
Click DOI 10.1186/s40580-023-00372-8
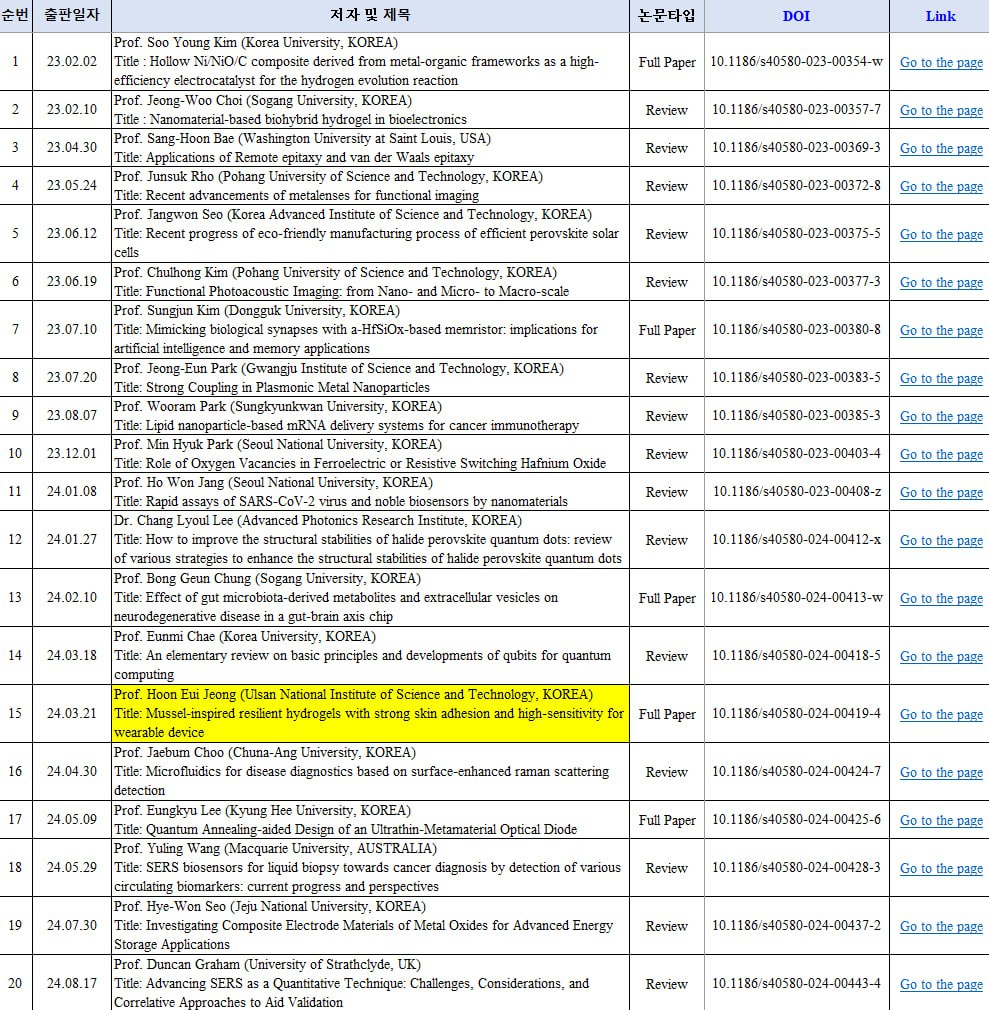796,186
